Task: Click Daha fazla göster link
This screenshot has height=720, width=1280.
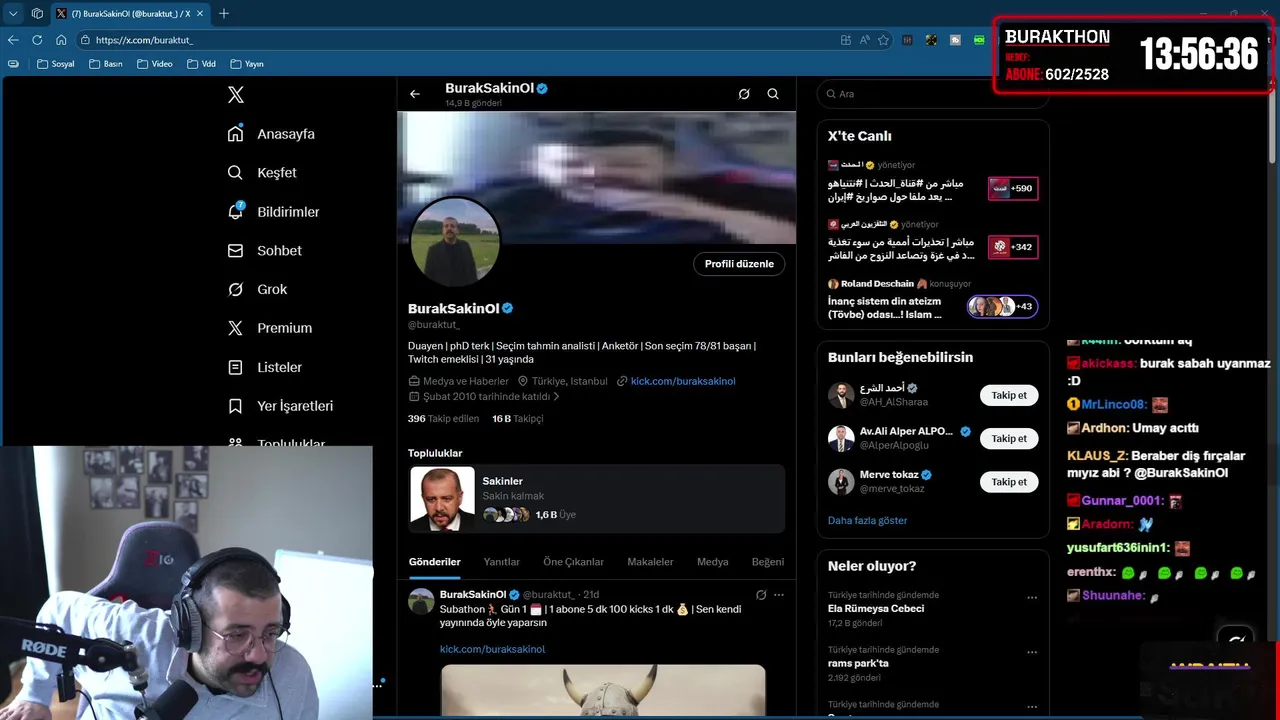Action: [x=867, y=521]
